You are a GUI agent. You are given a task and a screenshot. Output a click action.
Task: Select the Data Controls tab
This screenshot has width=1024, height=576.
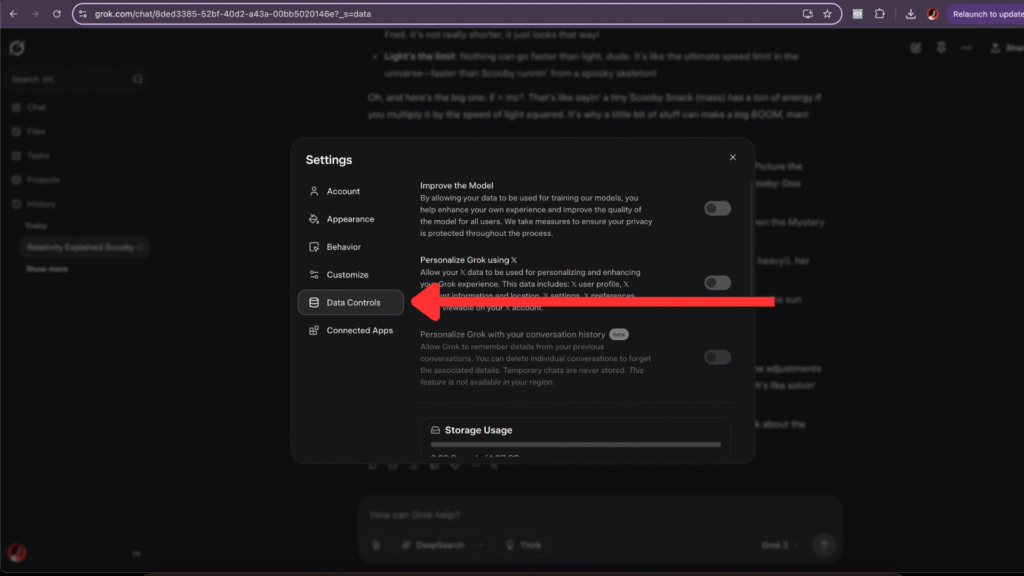(351, 302)
